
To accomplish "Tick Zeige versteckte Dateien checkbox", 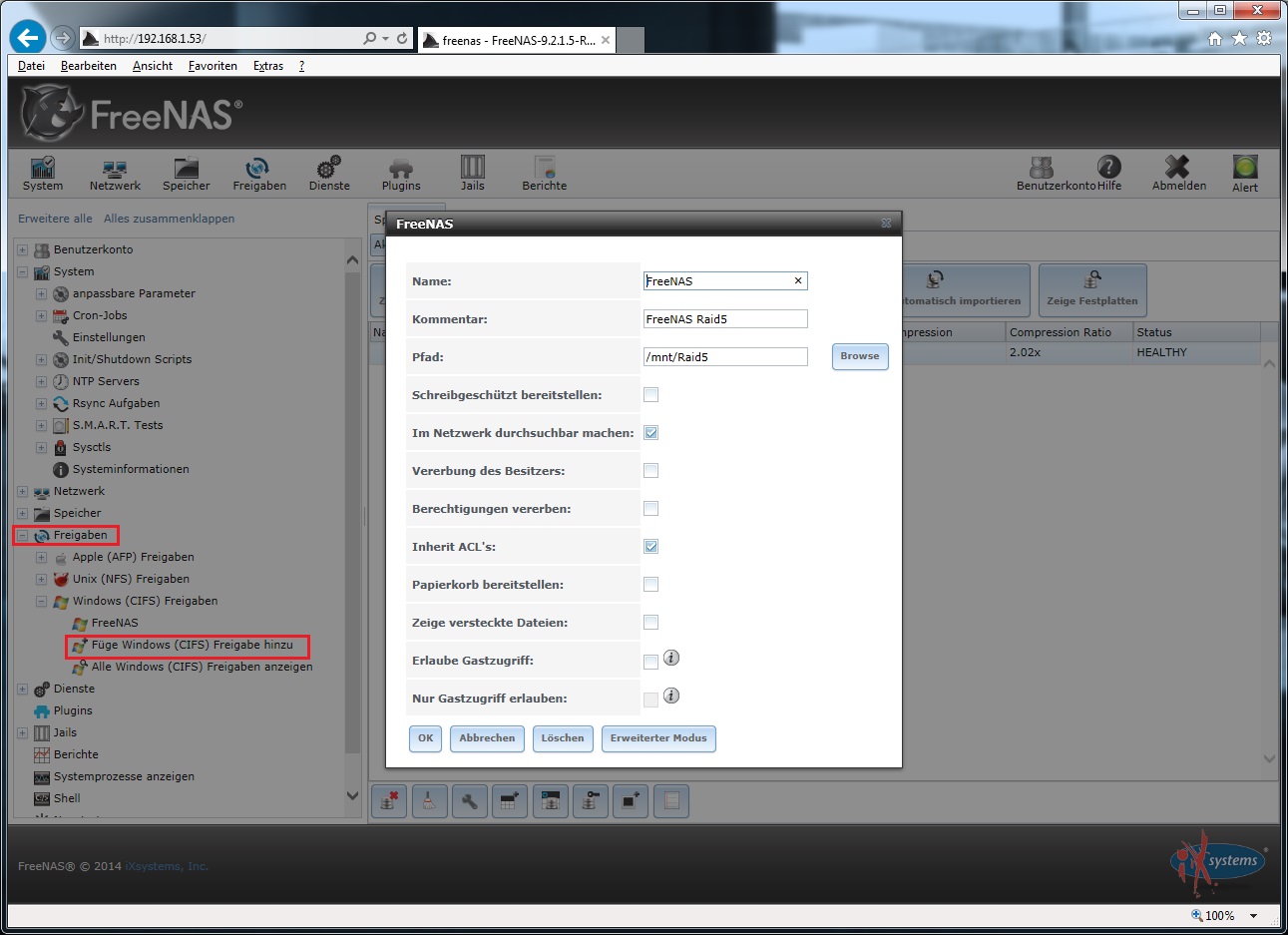I will pyautogui.click(x=650, y=623).
